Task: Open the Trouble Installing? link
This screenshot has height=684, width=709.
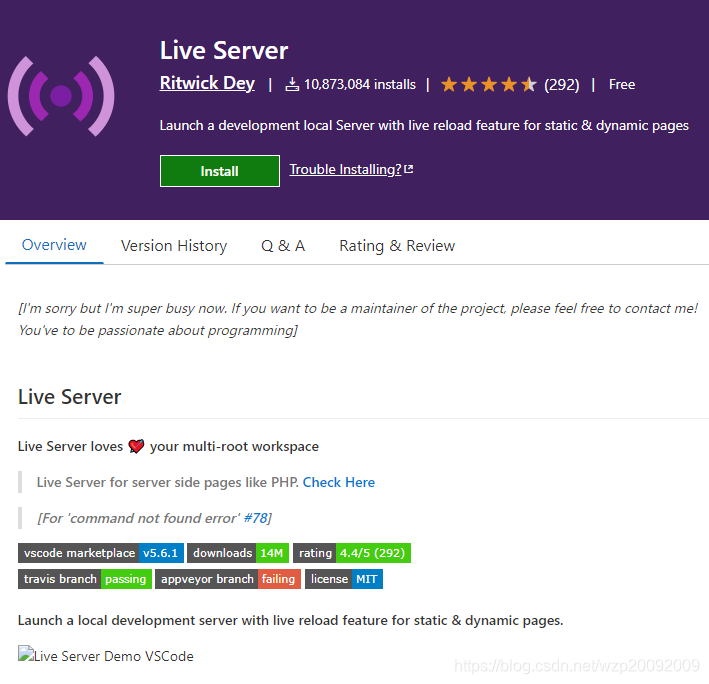Action: 345,169
